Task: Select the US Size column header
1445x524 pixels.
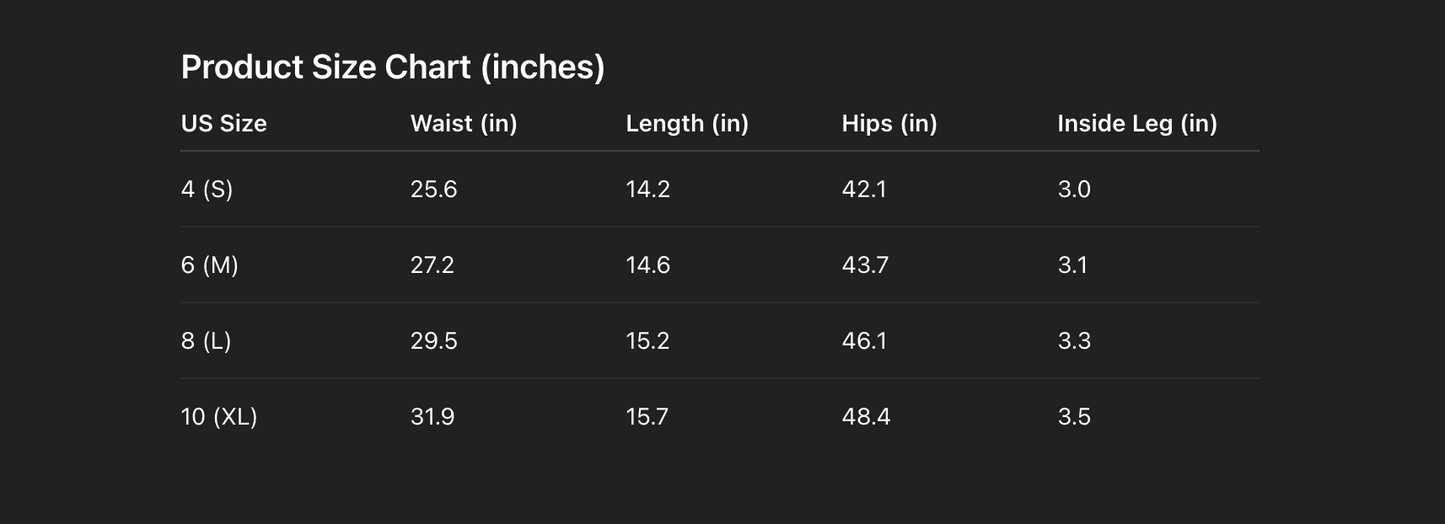Action: point(224,124)
